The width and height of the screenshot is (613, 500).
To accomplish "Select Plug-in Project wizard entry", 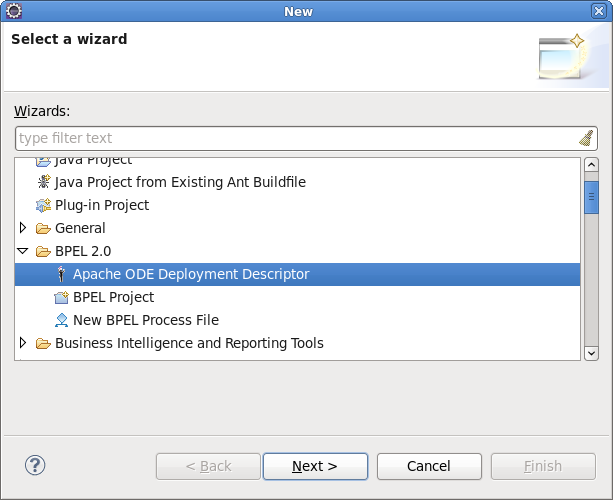I will point(102,205).
